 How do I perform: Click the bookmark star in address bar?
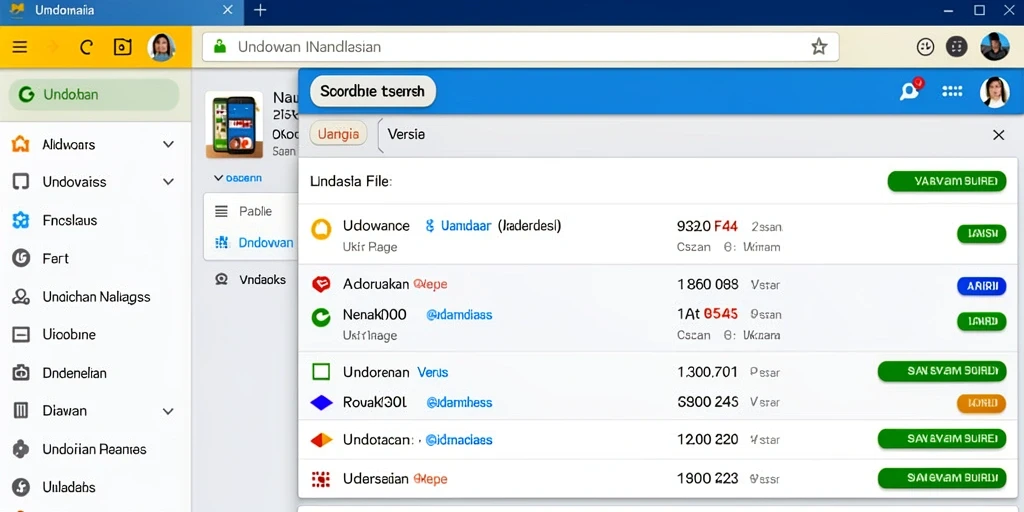tap(819, 46)
